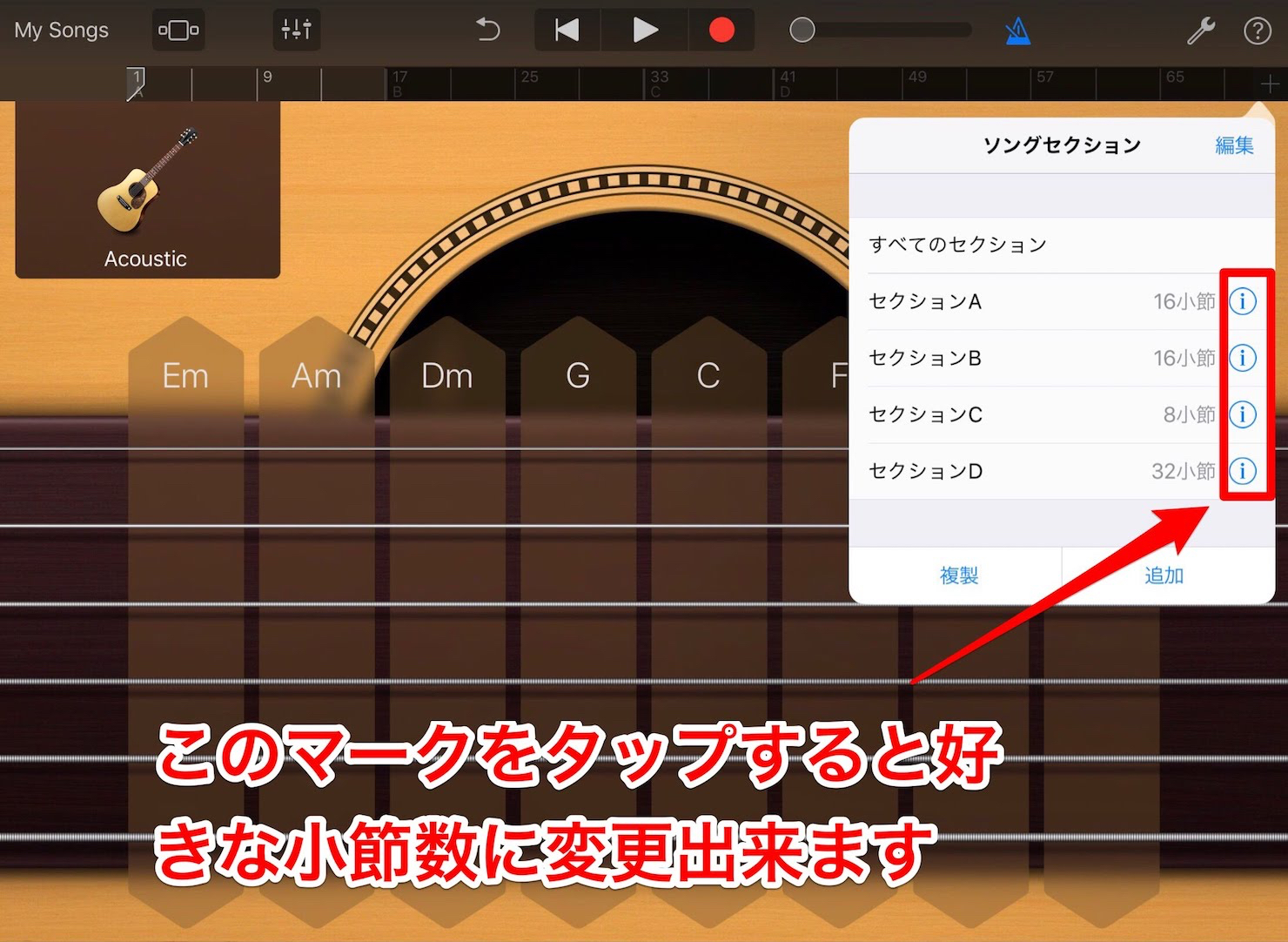Toggle the metronome icon
The image size is (1288, 942).
pyautogui.click(x=1017, y=31)
